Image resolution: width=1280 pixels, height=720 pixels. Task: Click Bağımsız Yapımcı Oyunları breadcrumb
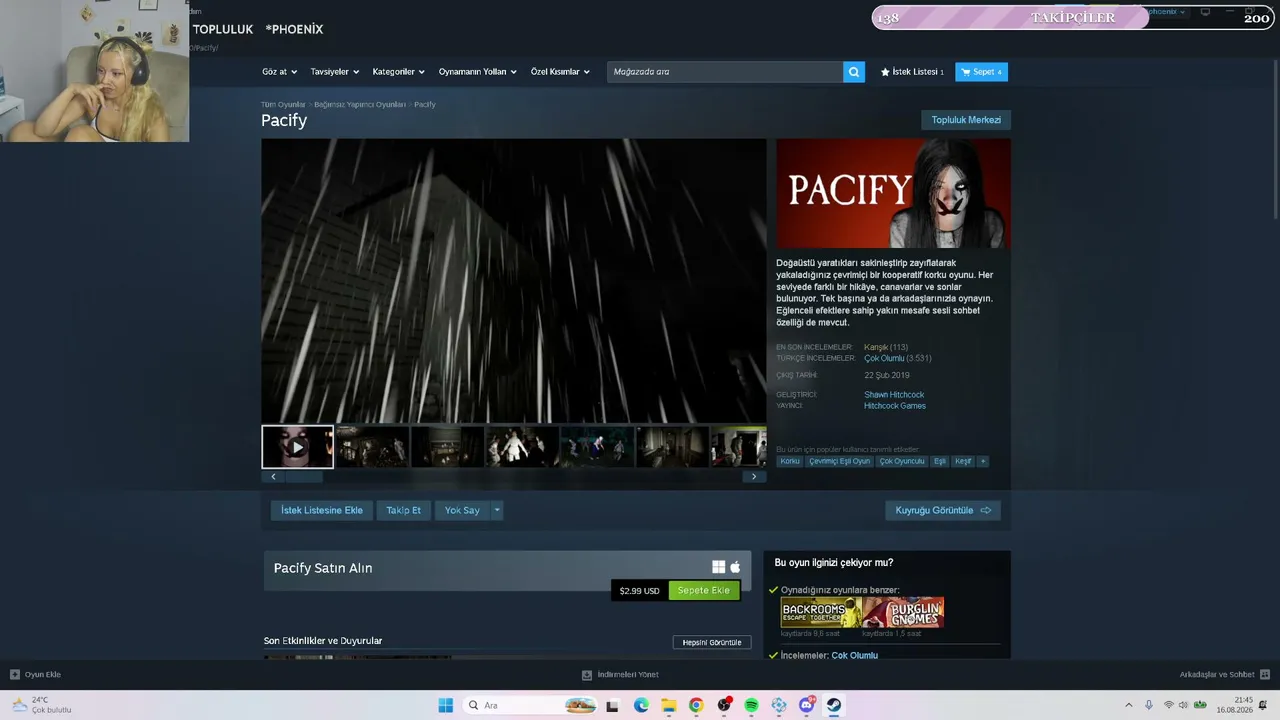click(360, 104)
